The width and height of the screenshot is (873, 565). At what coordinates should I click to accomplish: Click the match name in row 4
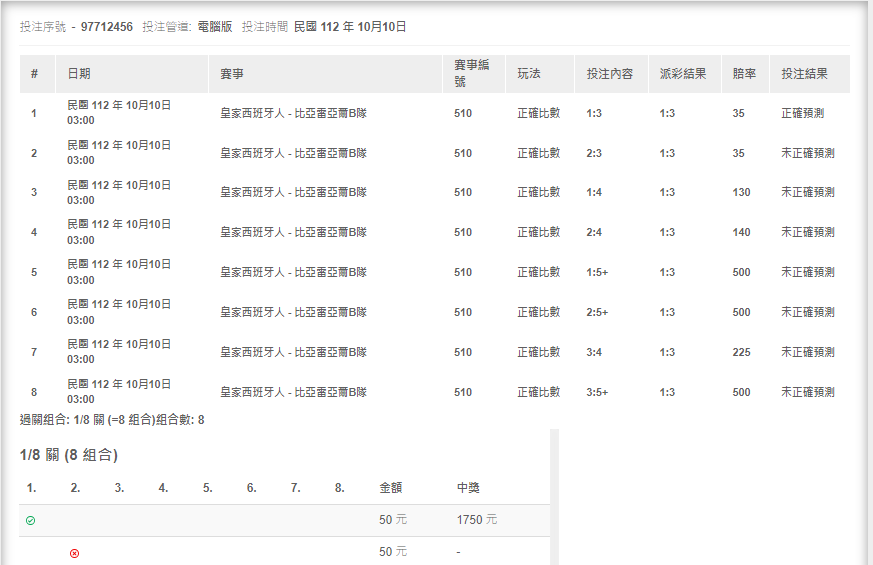pyautogui.click(x=293, y=232)
